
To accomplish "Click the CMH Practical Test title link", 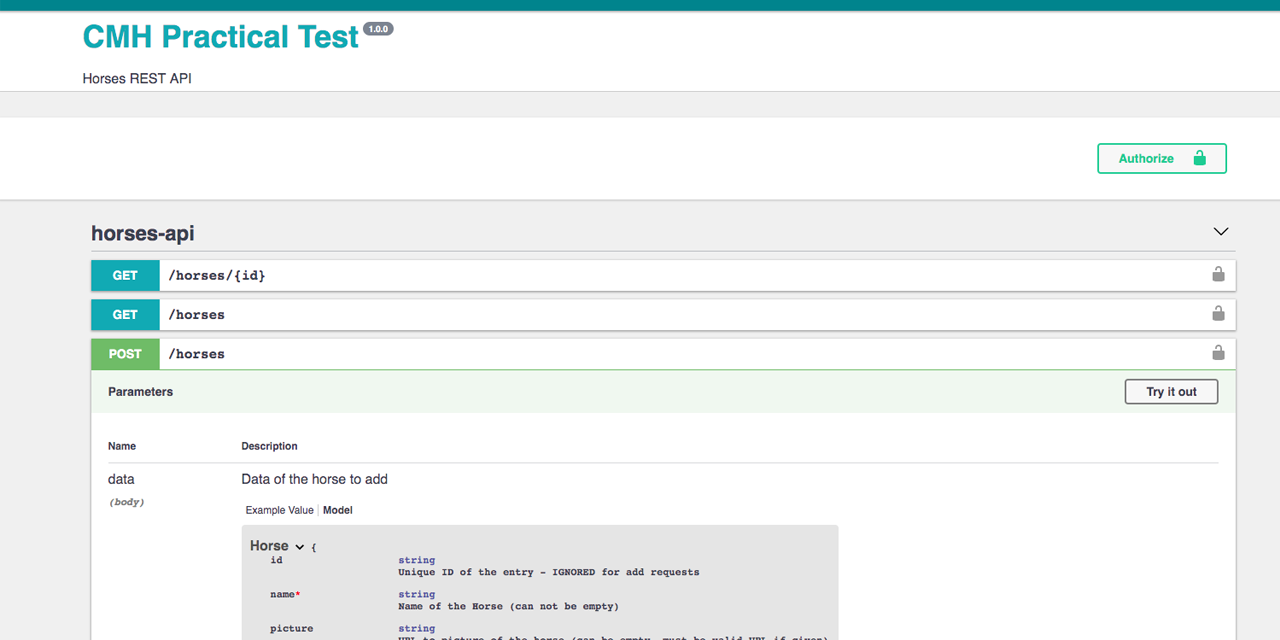I will (x=220, y=36).
